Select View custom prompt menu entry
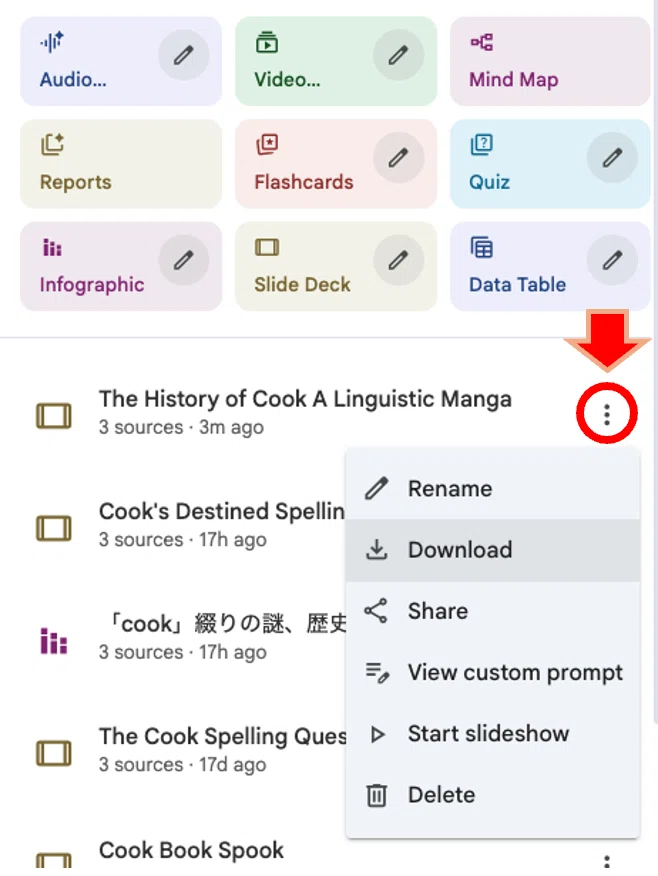This screenshot has height=876, width=658. click(x=493, y=673)
